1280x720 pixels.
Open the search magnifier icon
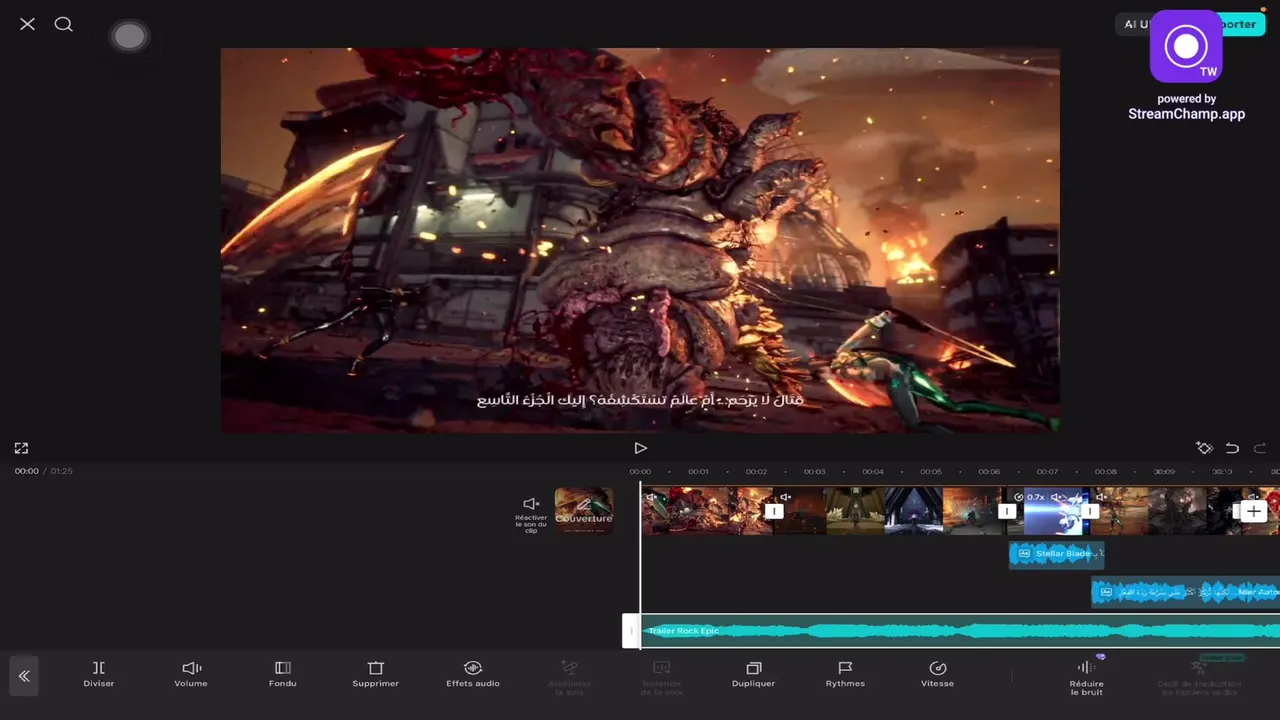(63, 24)
